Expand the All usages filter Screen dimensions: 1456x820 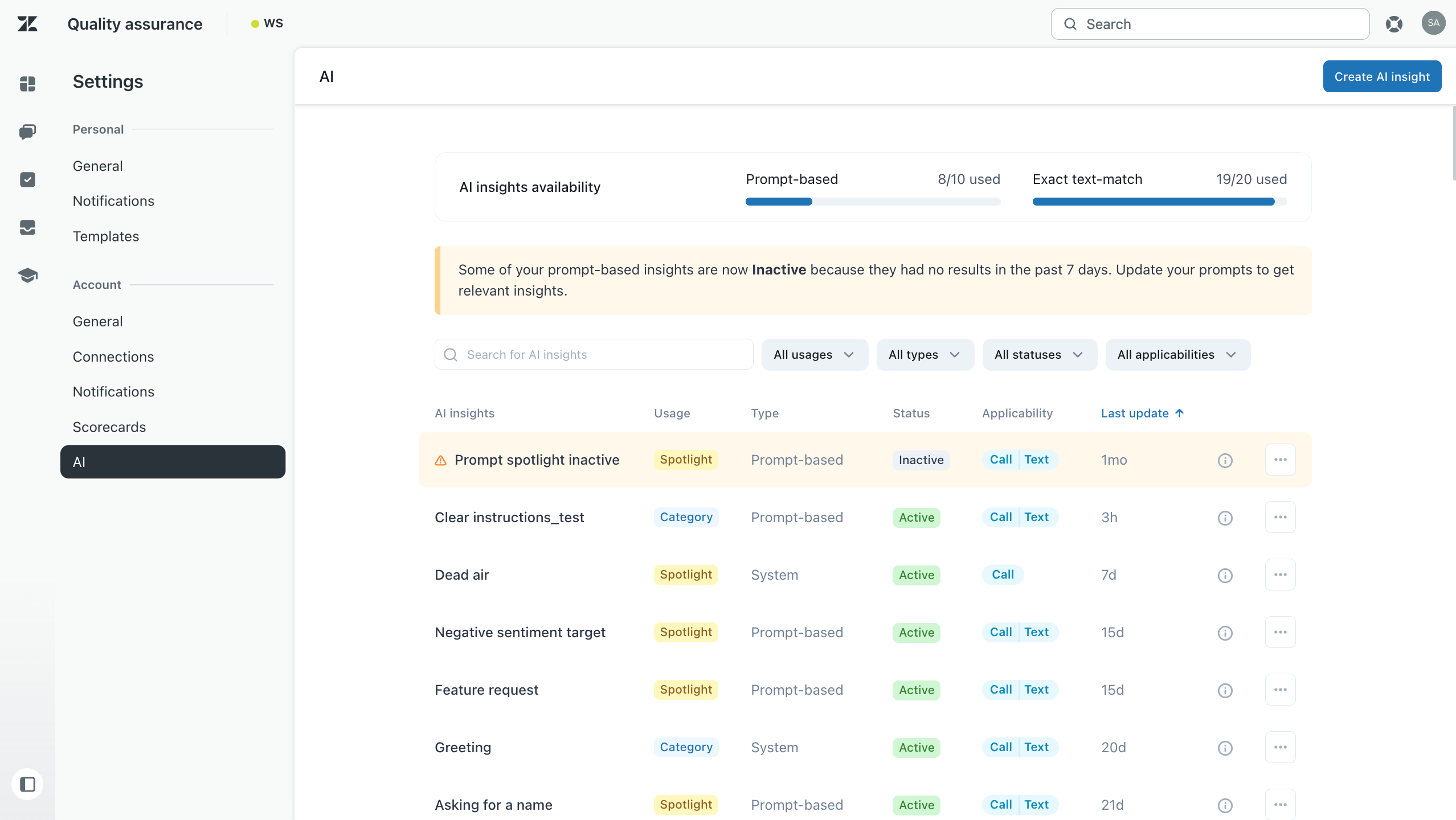(814, 355)
